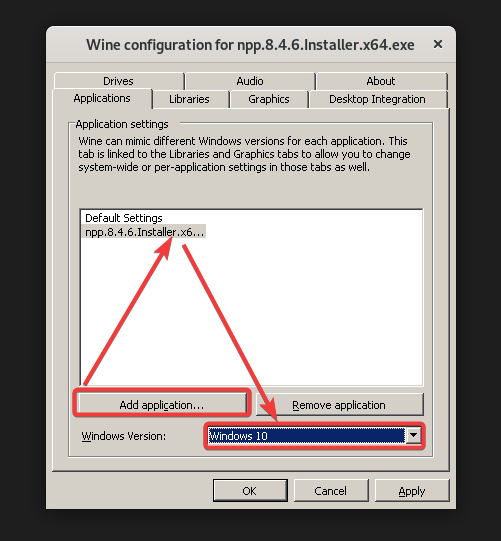Apply the configuration changes
Image resolution: width=501 pixels, height=541 pixels.
pos(412,491)
